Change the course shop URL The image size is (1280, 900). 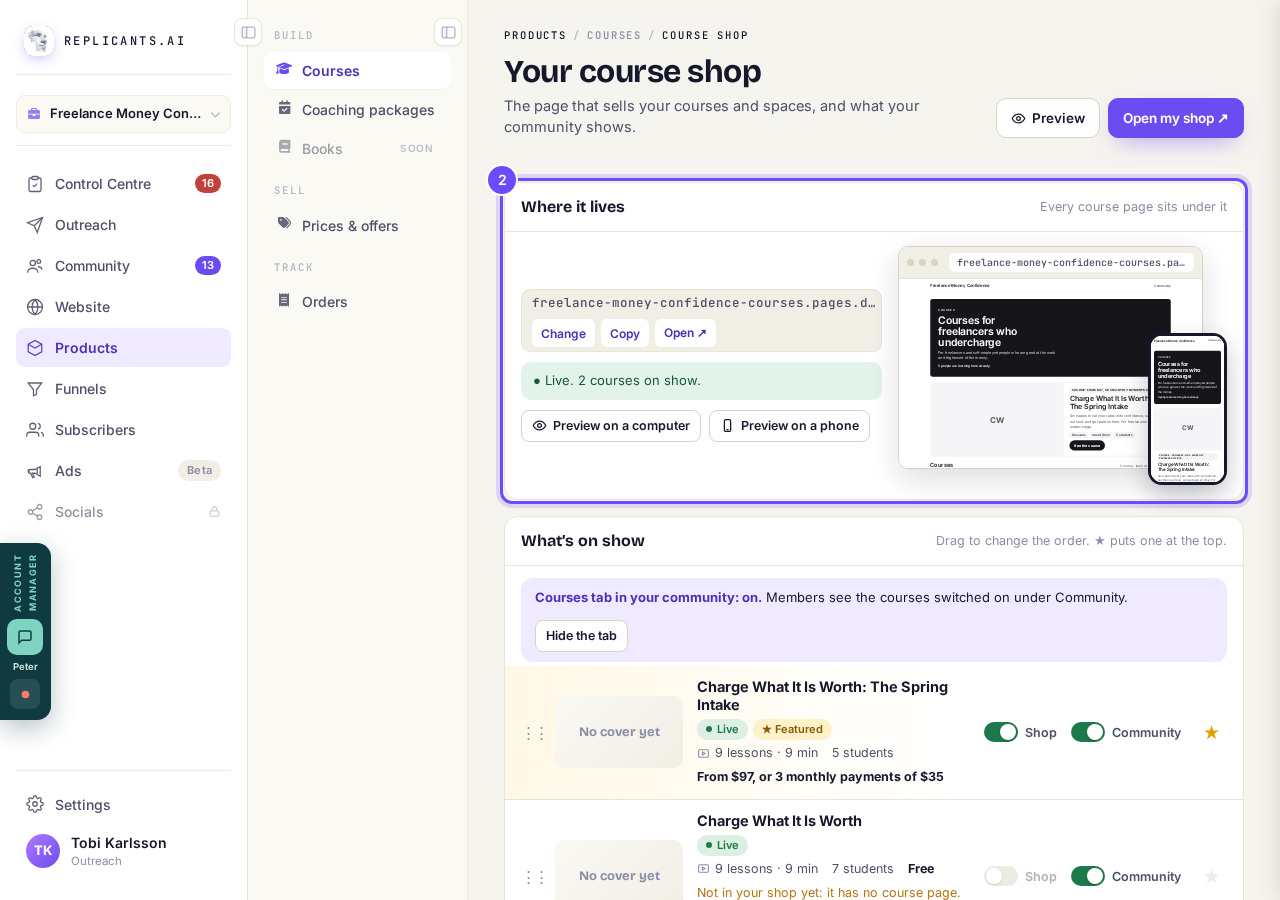tap(563, 333)
